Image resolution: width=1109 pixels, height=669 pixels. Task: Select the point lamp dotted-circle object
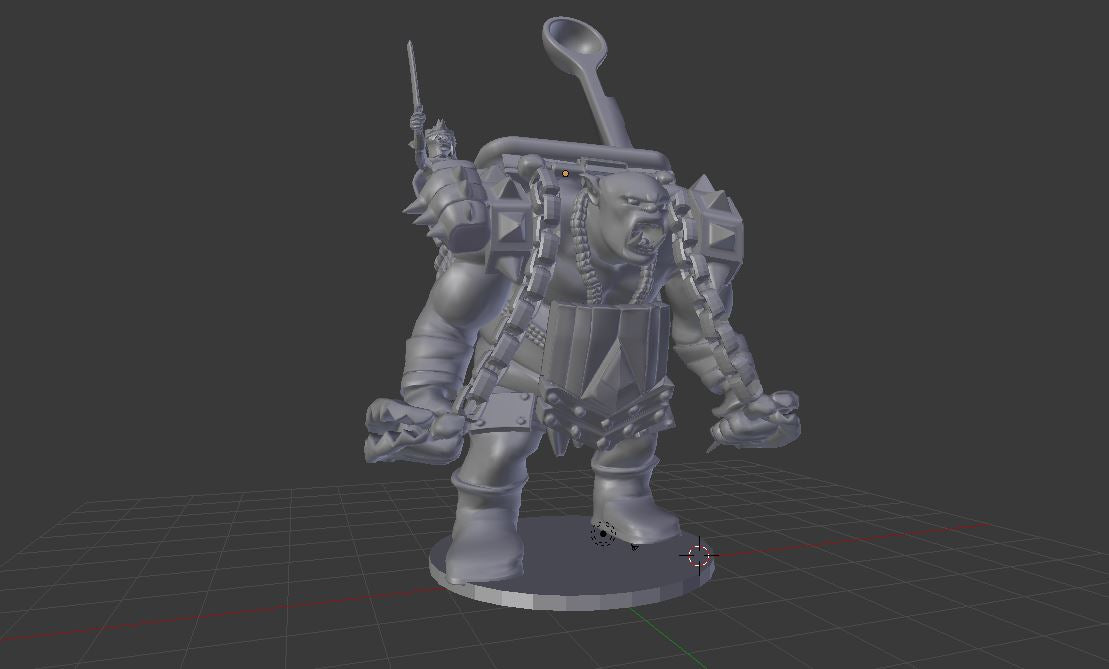click(x=602, y=533)
